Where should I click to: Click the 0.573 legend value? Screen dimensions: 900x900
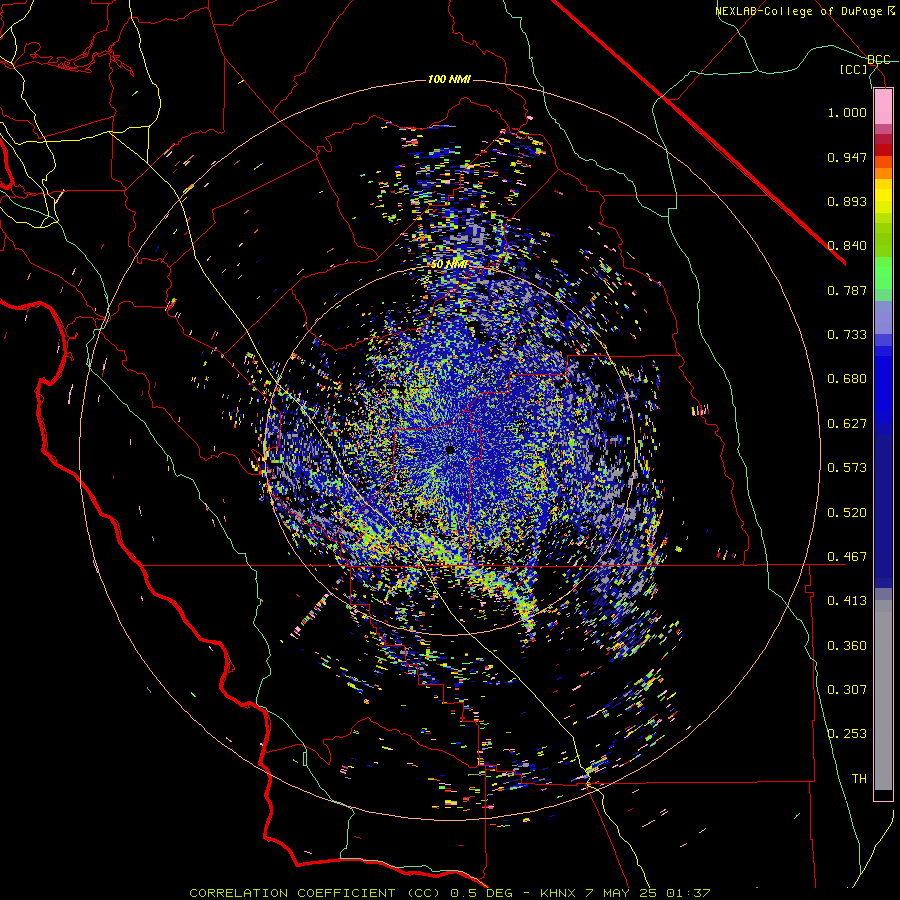847,468
